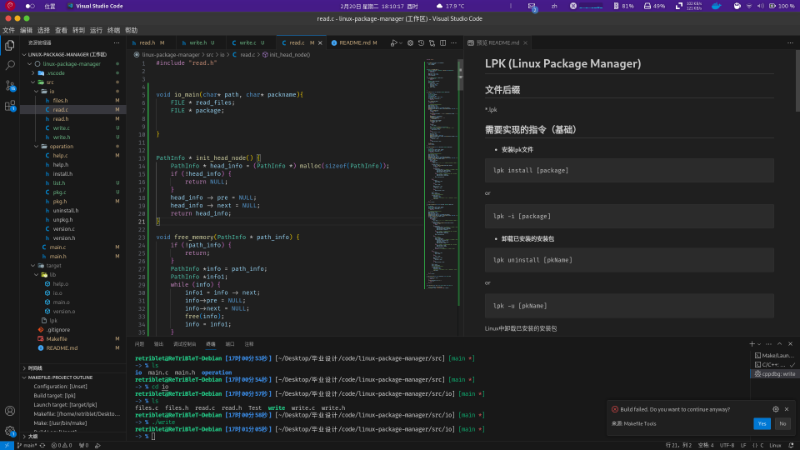Image resolution: width=800 pixels, height=450 pixels.
Task: Collapse the operation folder
Action: pyautogui.click(x=37, y=146)
